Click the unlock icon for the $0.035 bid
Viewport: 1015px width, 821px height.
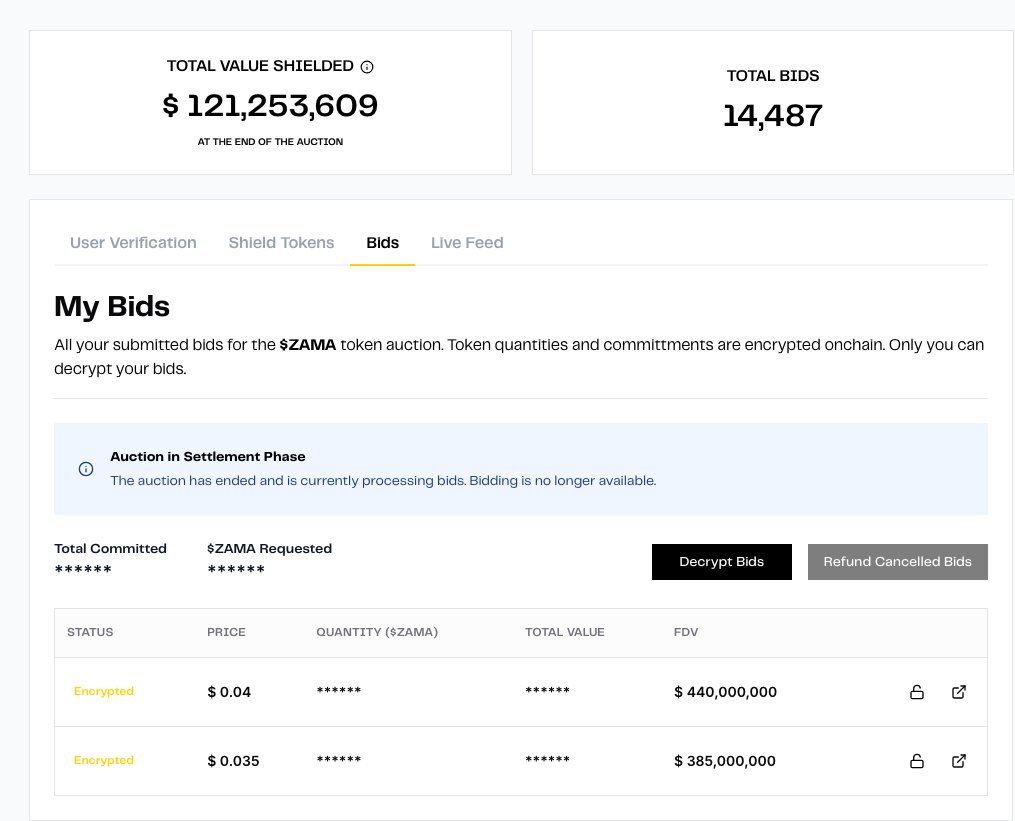[x=916, y=761]
